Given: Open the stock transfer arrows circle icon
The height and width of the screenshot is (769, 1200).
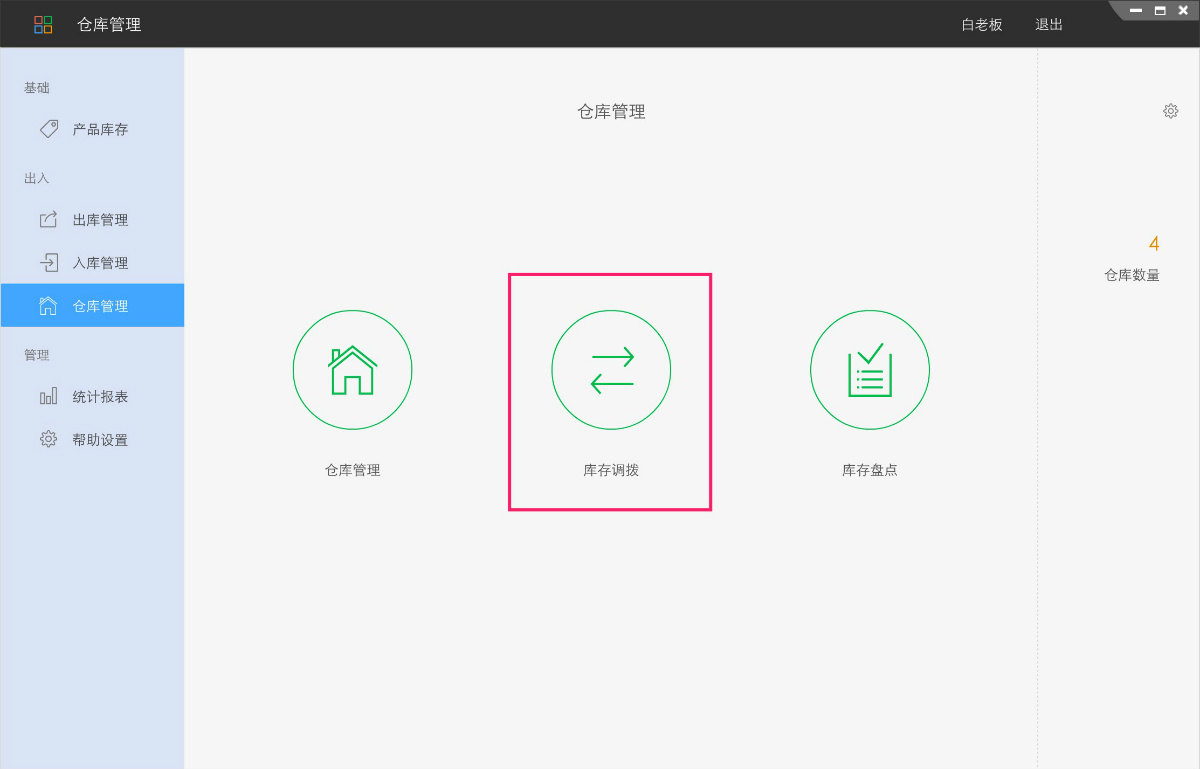Looking at the screenshot, I should pos(611,370).
